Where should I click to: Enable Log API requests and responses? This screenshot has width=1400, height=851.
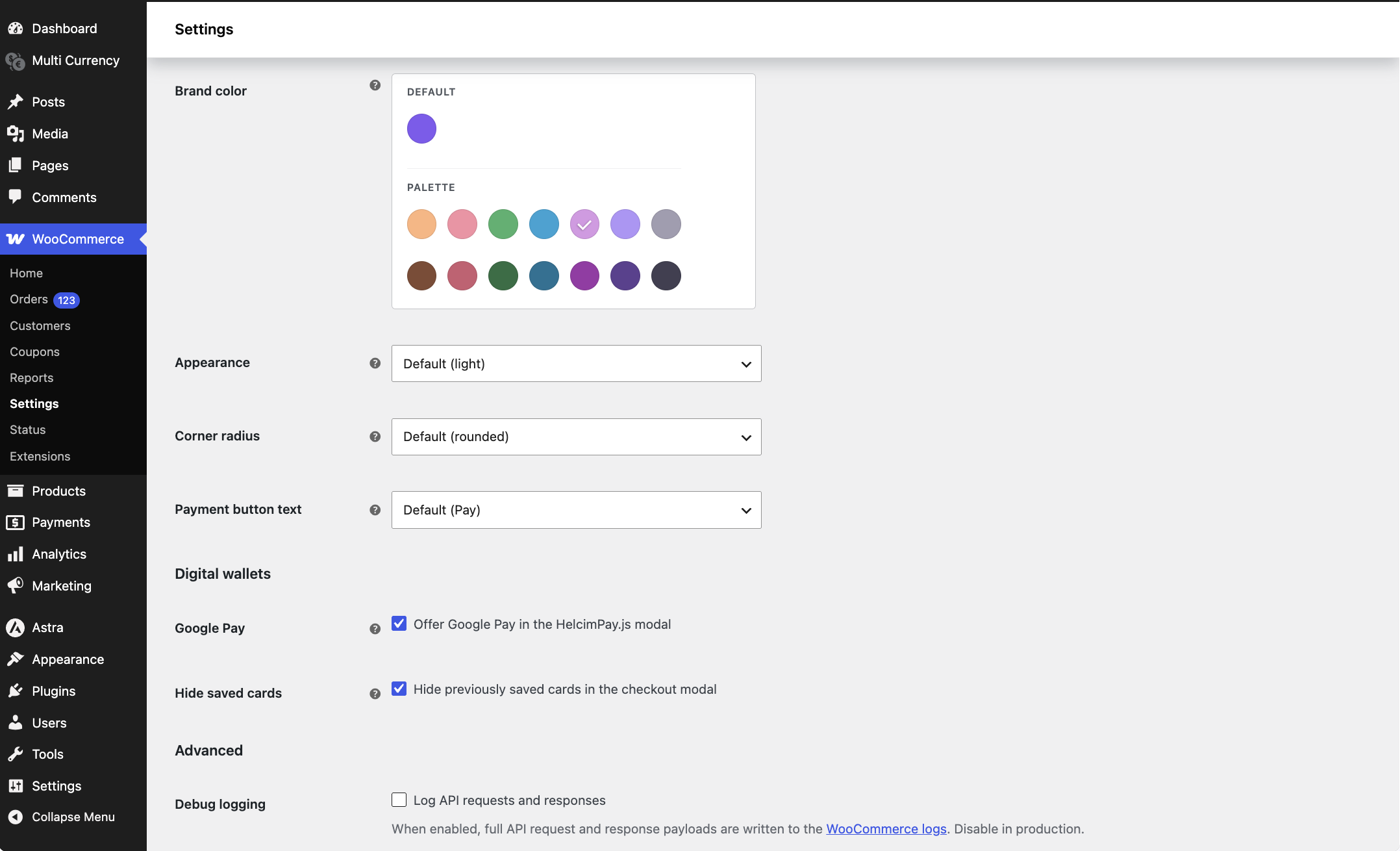pos(399,800)
